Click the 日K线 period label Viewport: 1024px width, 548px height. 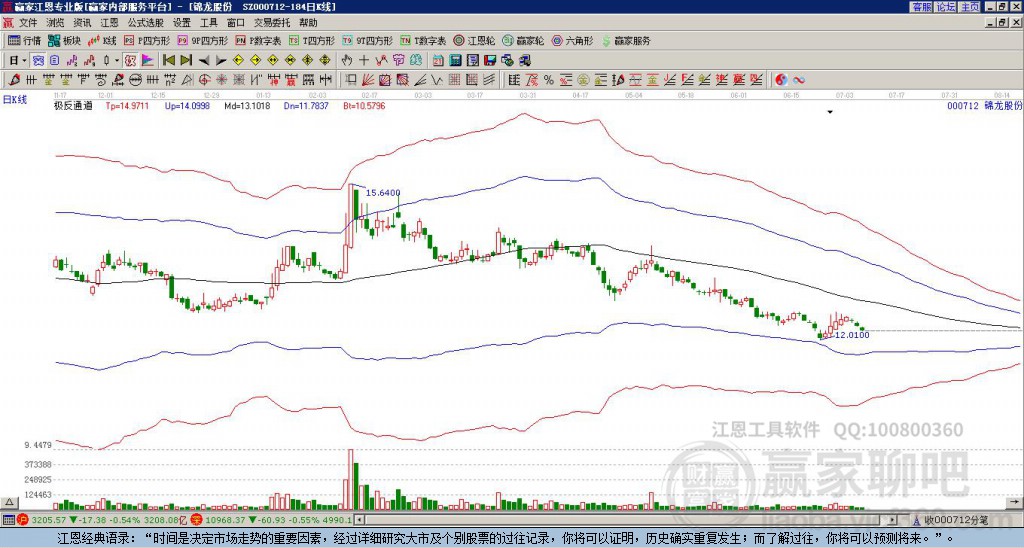[15, 100]
